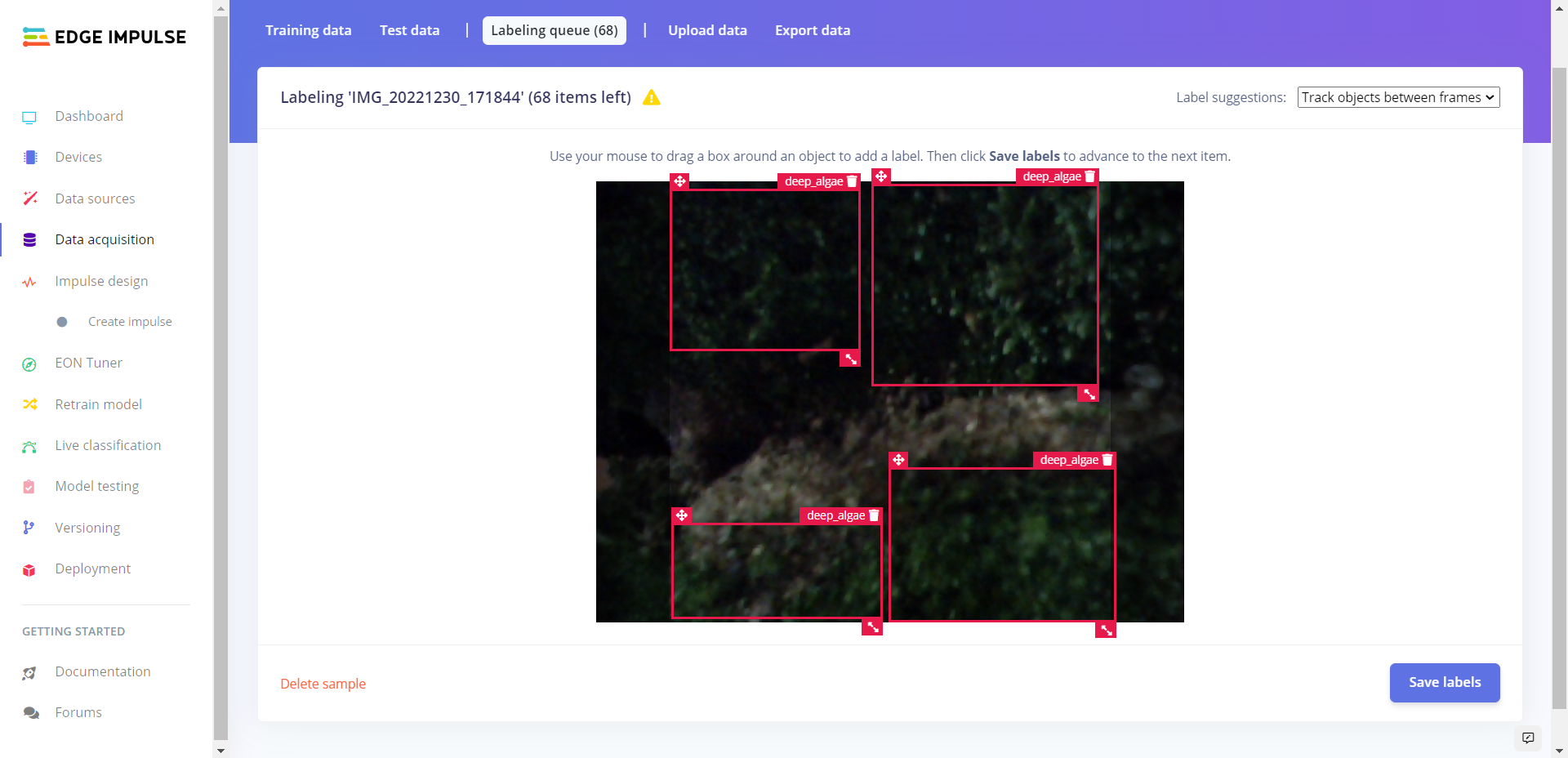The image size is (1568, 758).
Task: Delete the top-left deep_algae box via trash icon
Action: [x=852, y=181]
